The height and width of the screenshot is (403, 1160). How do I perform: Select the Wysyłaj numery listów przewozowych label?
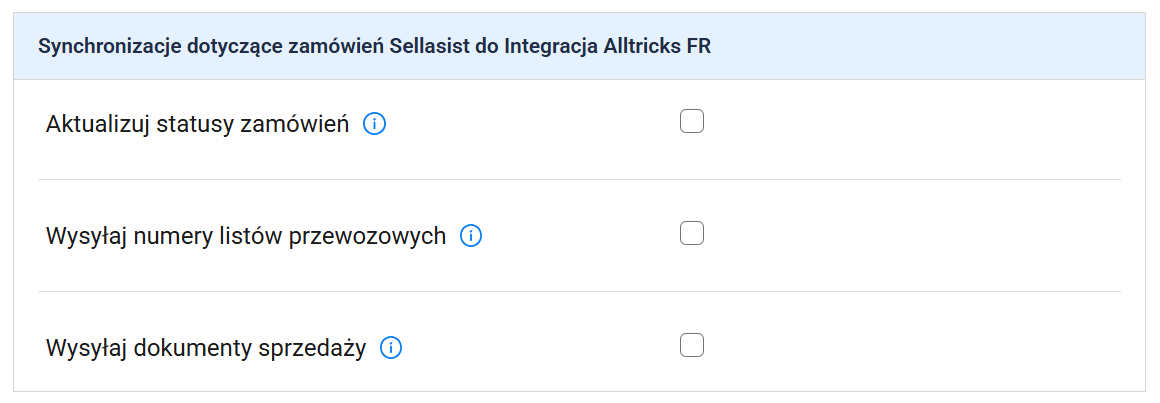pos(246,237)
